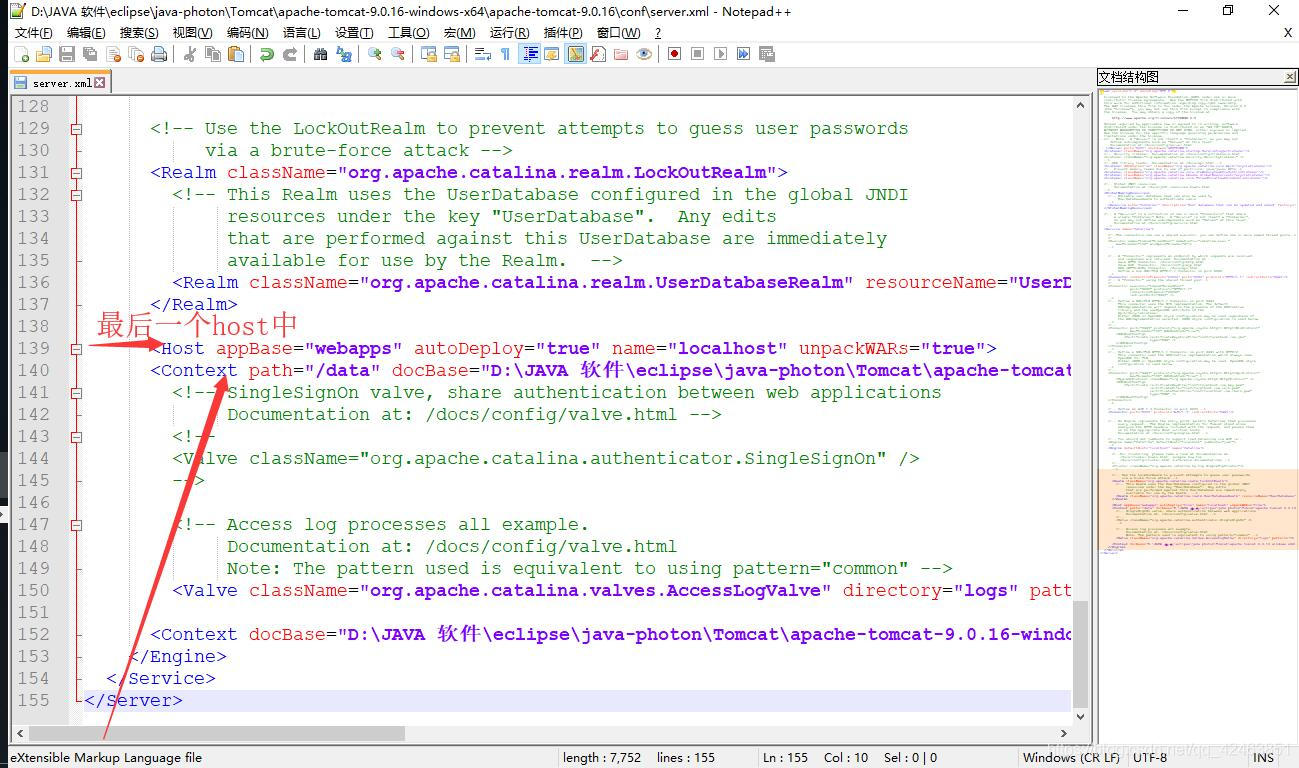Click the Copy toolbar icon

click(x=212, y=54)
